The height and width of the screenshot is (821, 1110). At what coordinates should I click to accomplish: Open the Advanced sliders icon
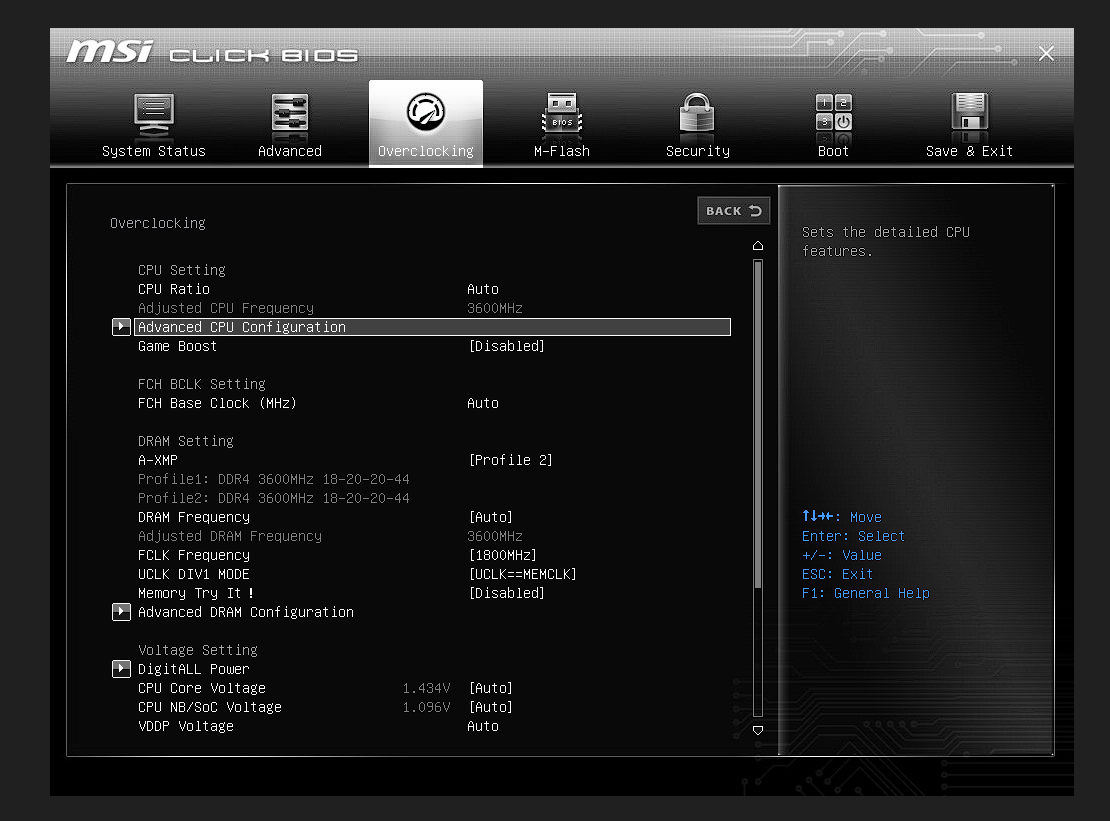click(x=290, y=113)
